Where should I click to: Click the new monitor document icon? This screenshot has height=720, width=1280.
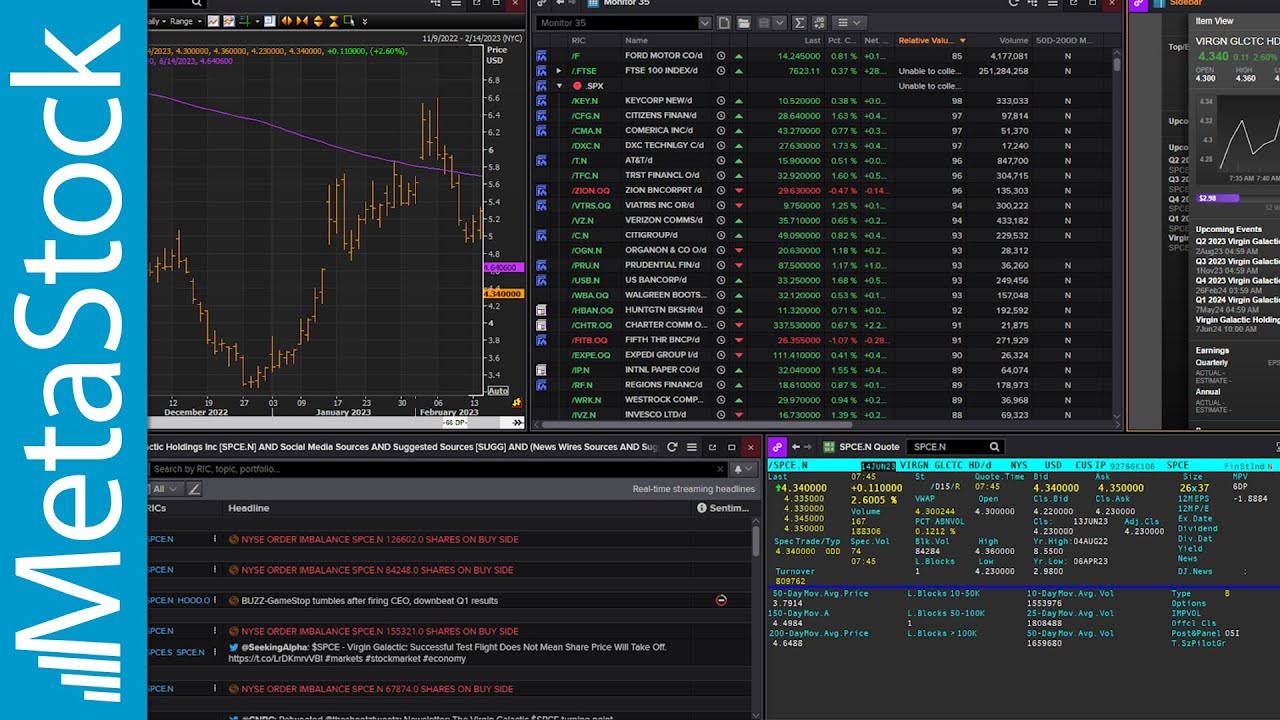(x=724, y=22)
